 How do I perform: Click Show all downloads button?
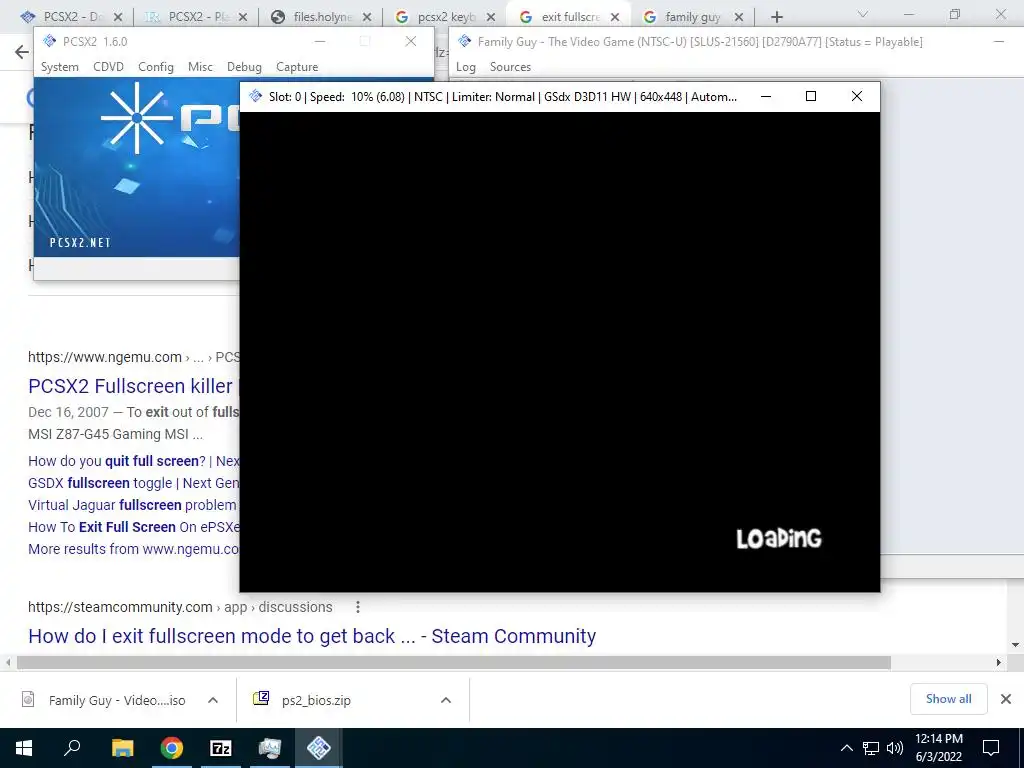(x=948, y=699)
